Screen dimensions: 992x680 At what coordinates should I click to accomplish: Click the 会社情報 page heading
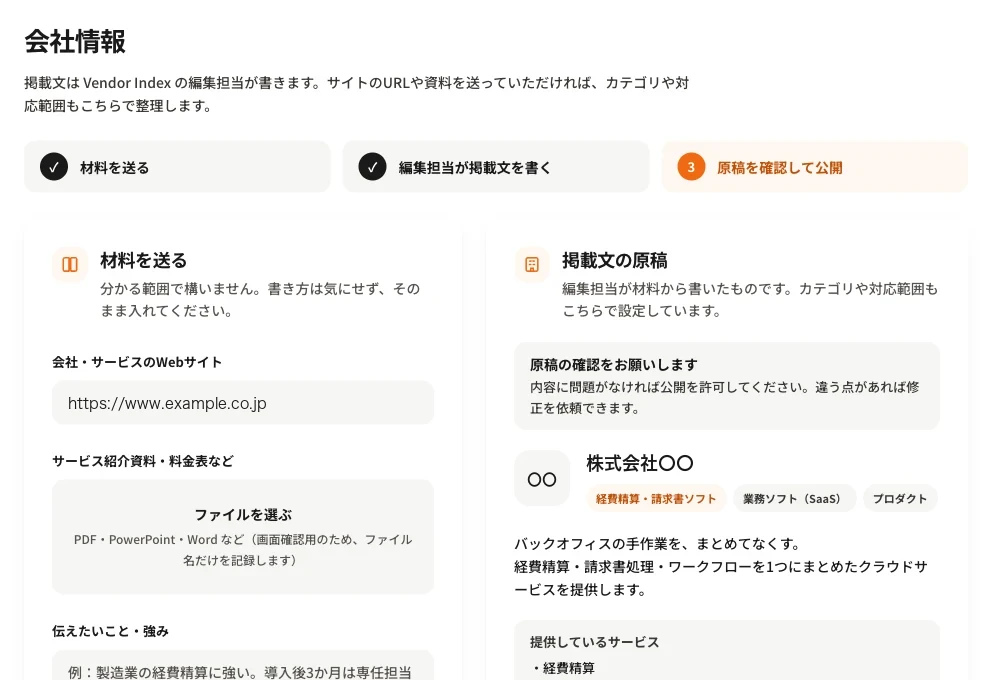(x=75, y=42)
